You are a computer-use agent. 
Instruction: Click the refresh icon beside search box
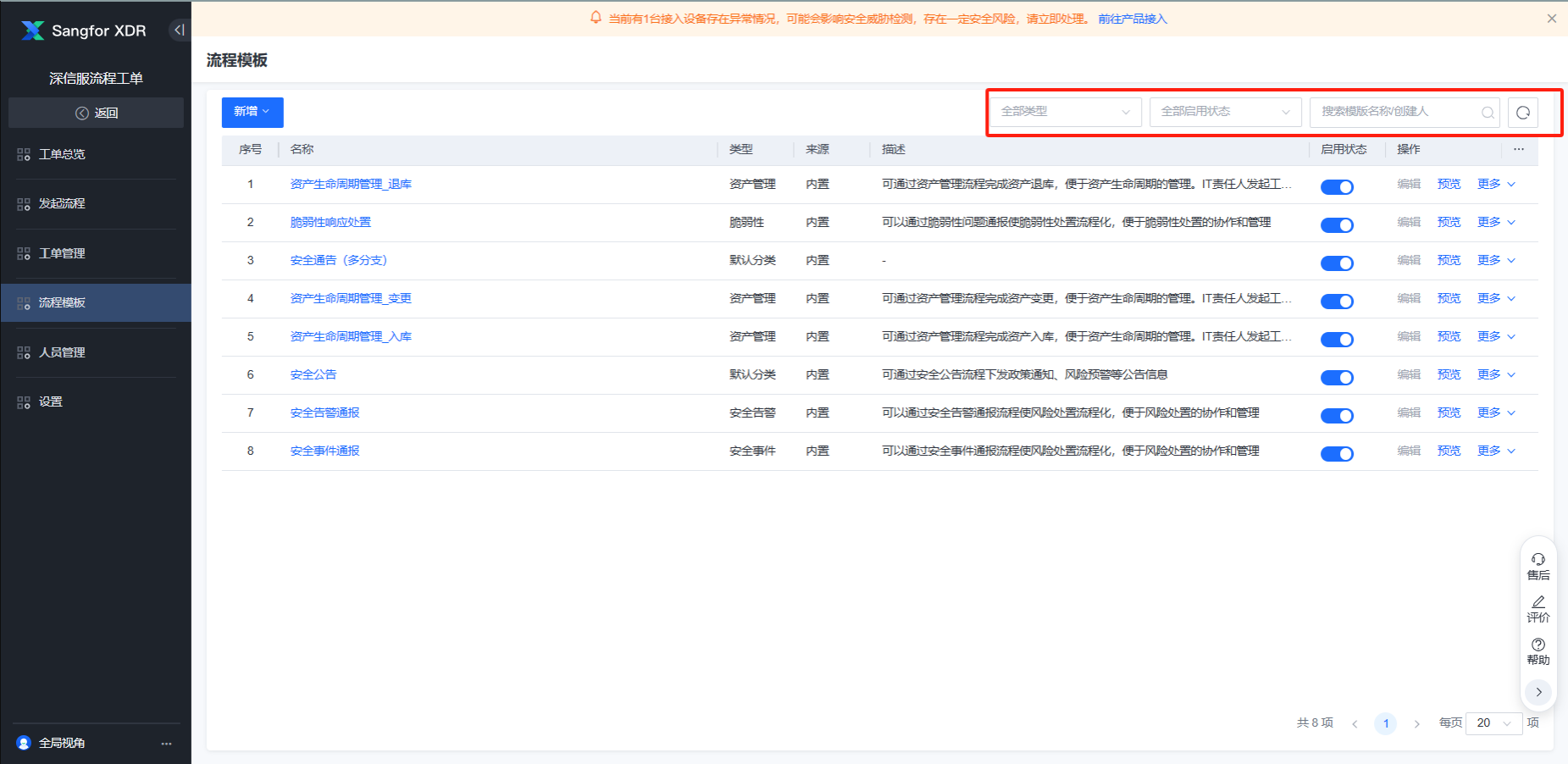pos(1522,113)
